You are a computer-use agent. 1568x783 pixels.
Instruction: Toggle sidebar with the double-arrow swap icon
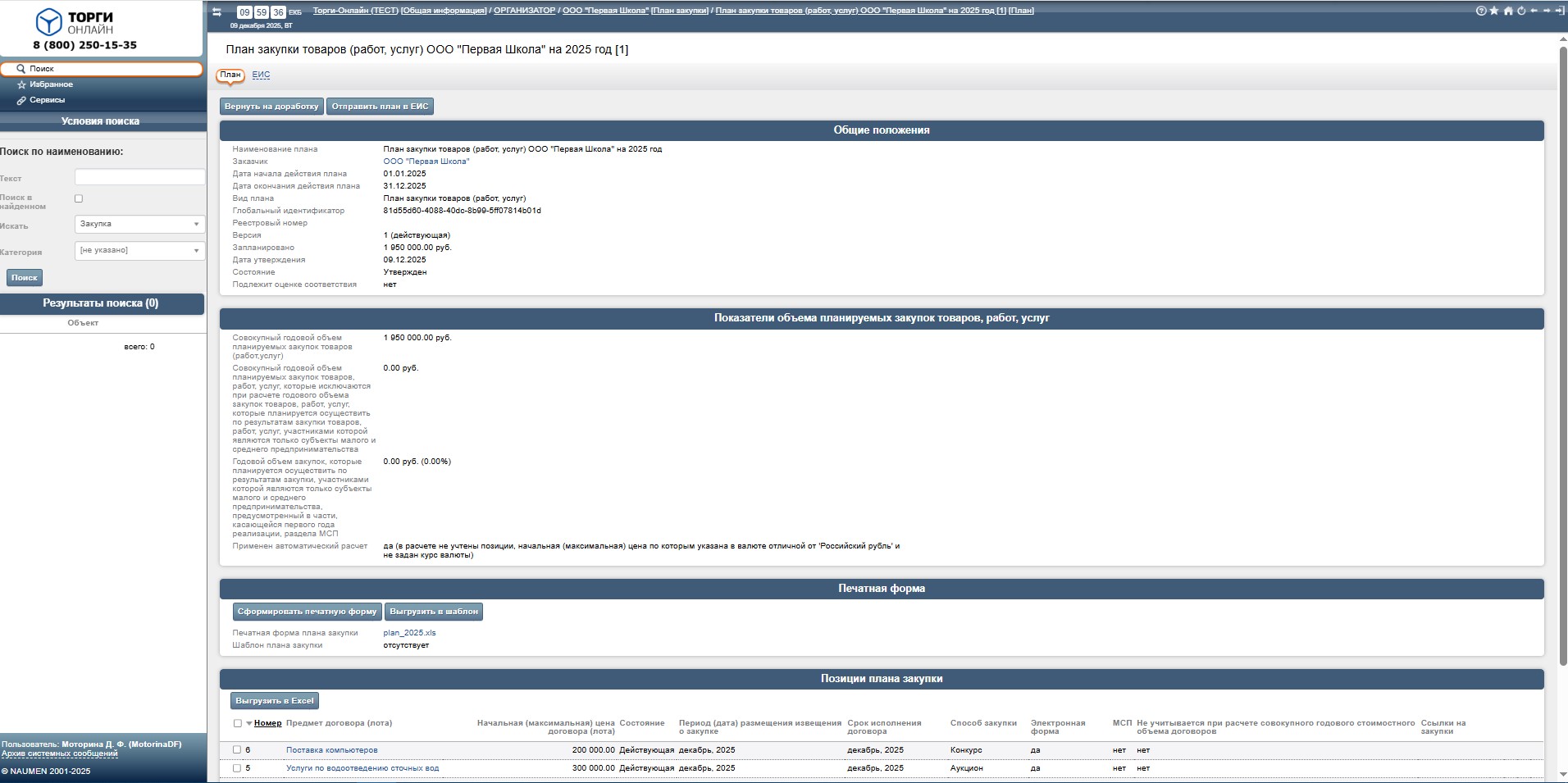tap(217, 11)
